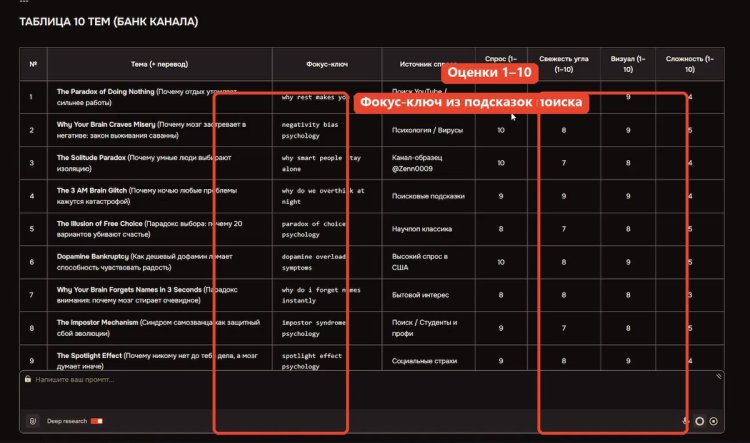Click Свежесть score 7 in Solitude Paradox row

pos(563,163)
